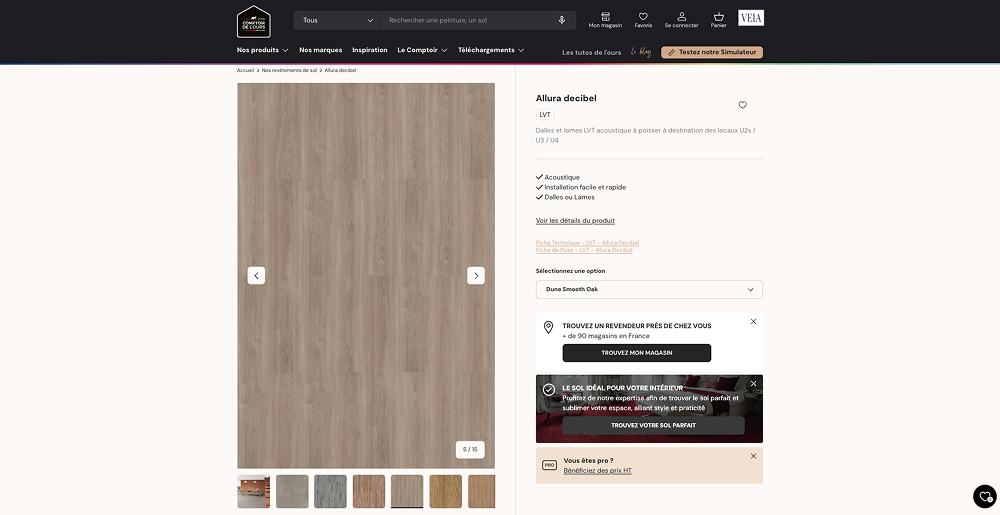This screenshot has width=1000, height=515.
Task: Select the reddish brown wood swatch thumbnail
Action: click(x=369, y=491)
